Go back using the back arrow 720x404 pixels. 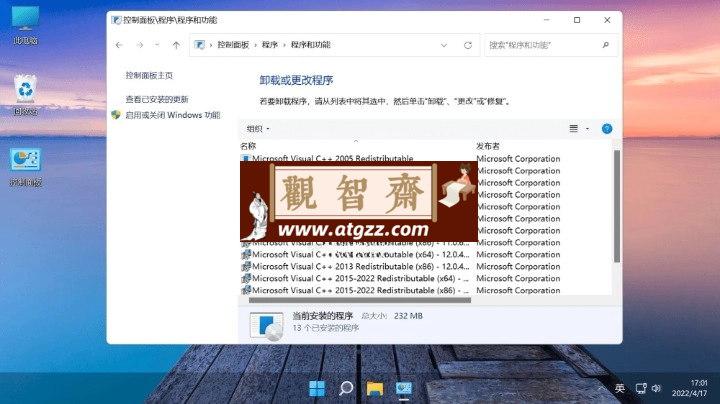(119, 45)
